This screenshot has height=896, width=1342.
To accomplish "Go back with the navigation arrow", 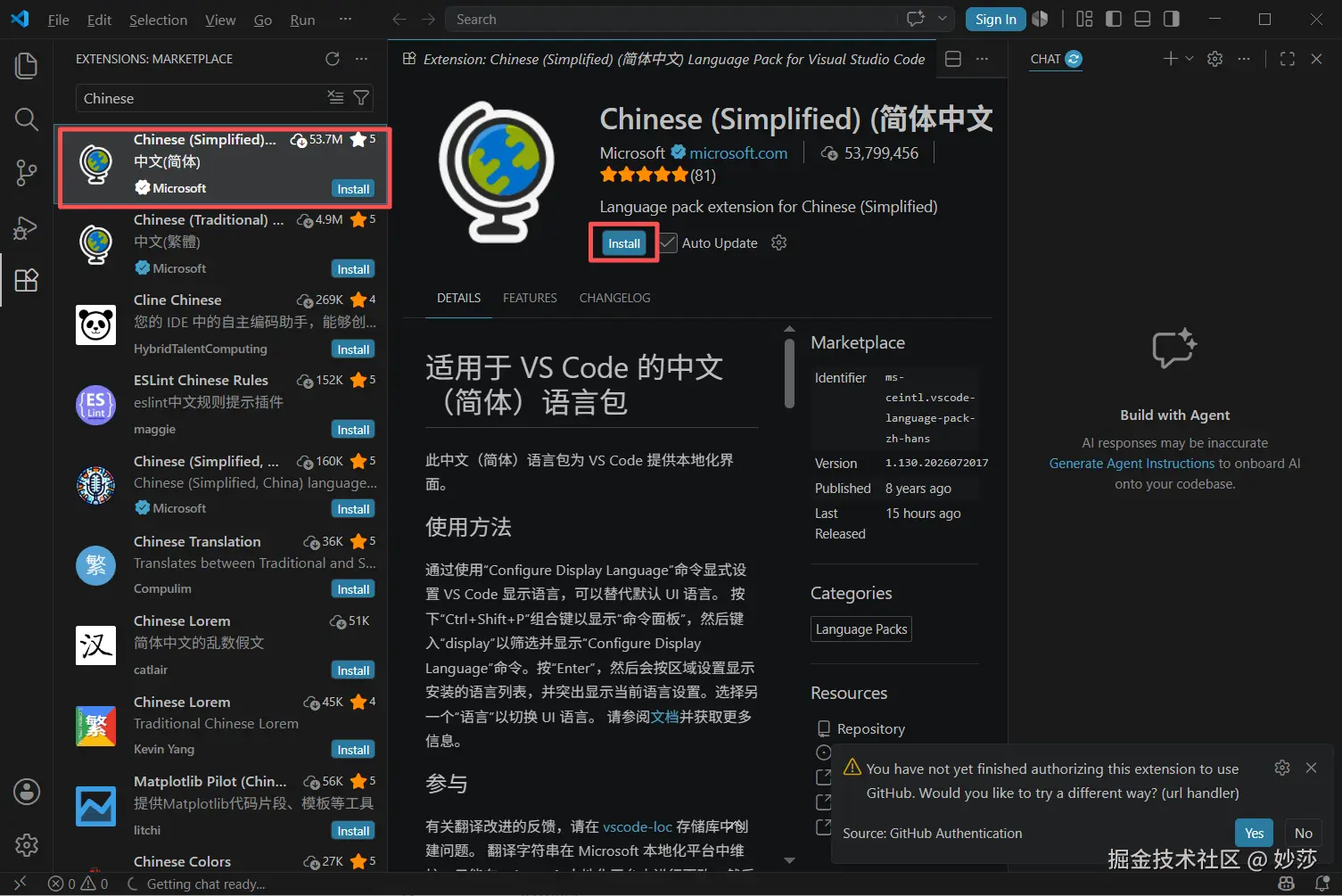I will (399, 19).
